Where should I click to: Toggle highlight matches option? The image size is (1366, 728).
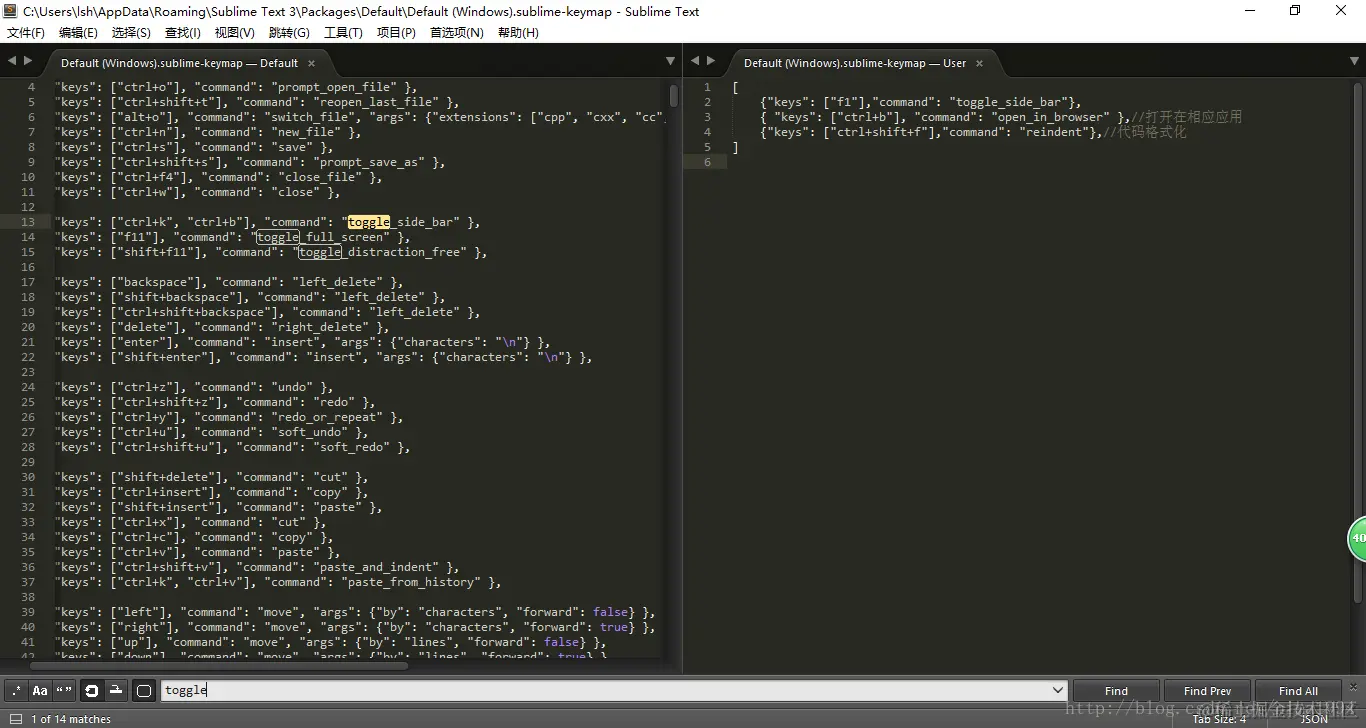[144, 690]
